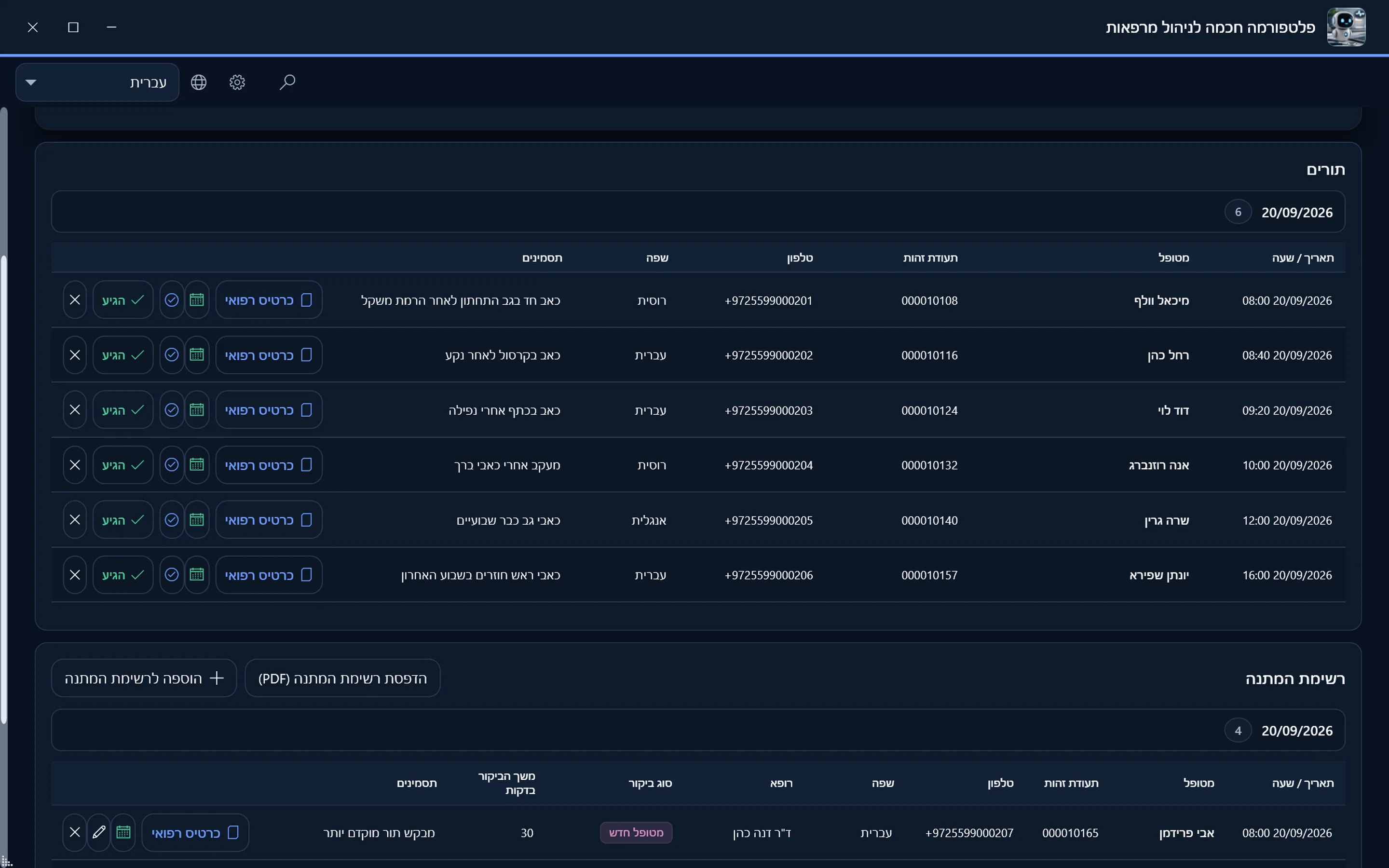The height and width of the screenshot is (868, 1389).
Task: Click calendar icon in אבי פרידמן waitlist row
Action: point(123,832)
